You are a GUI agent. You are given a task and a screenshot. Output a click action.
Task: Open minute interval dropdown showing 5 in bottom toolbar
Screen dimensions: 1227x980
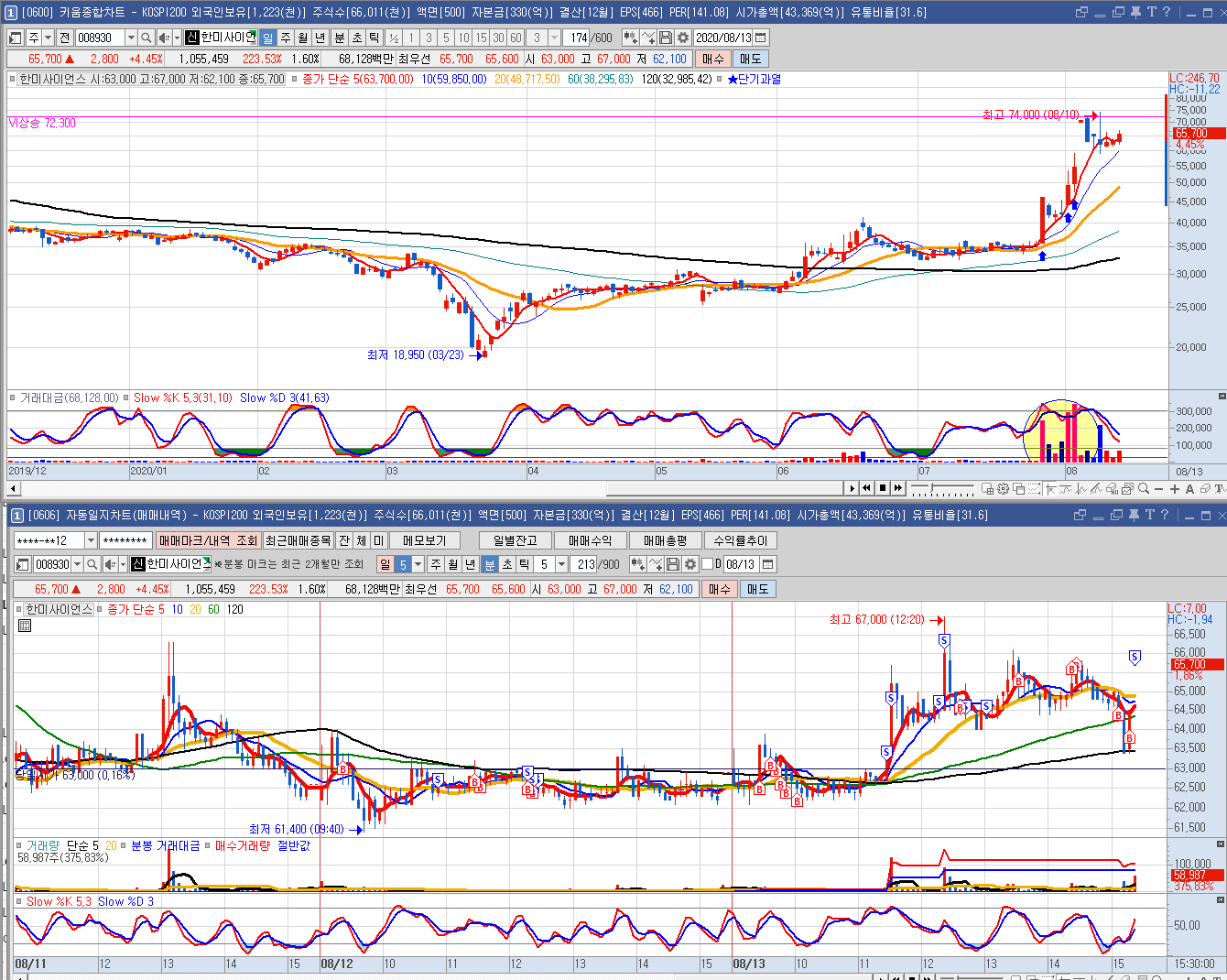click(x=561, y=564)
